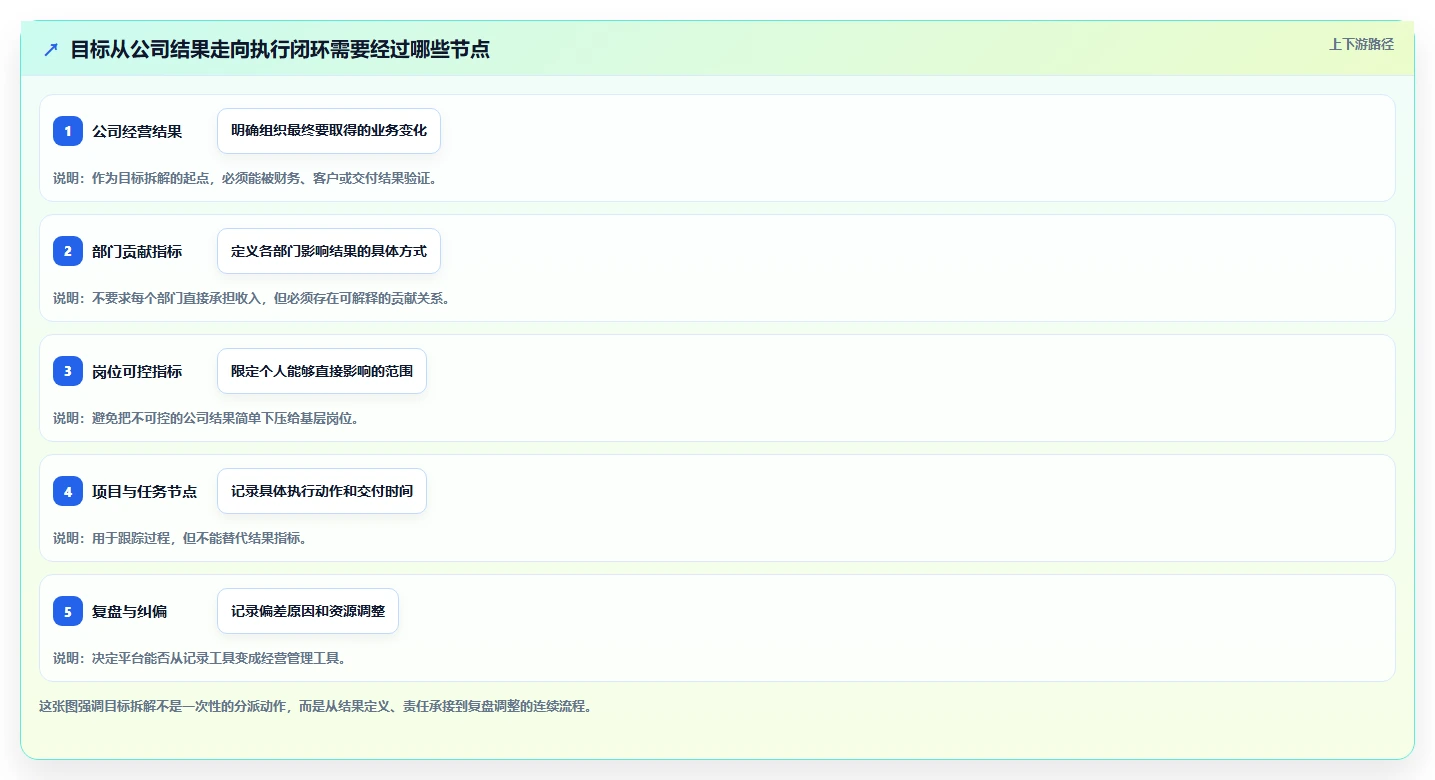Click the 岗位可控指标 heading
1435x780 pixels.
[x=137, y=371]
